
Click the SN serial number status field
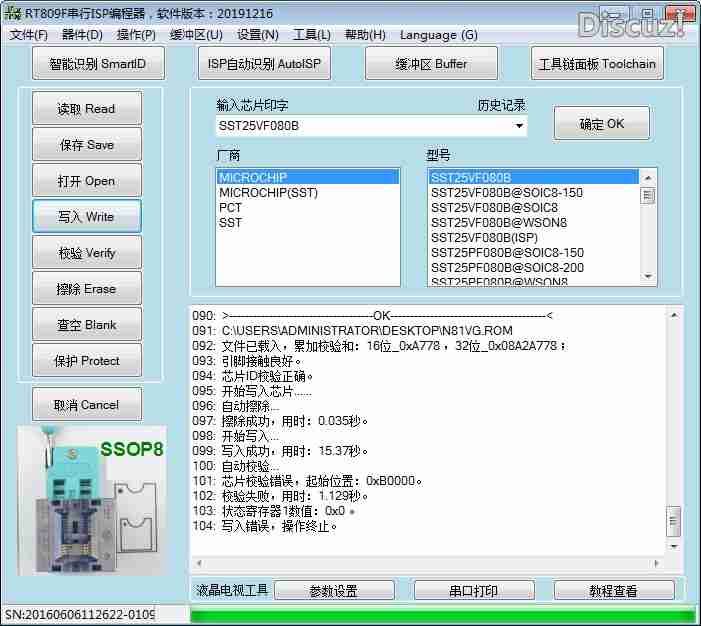click(x=80, y=615)
